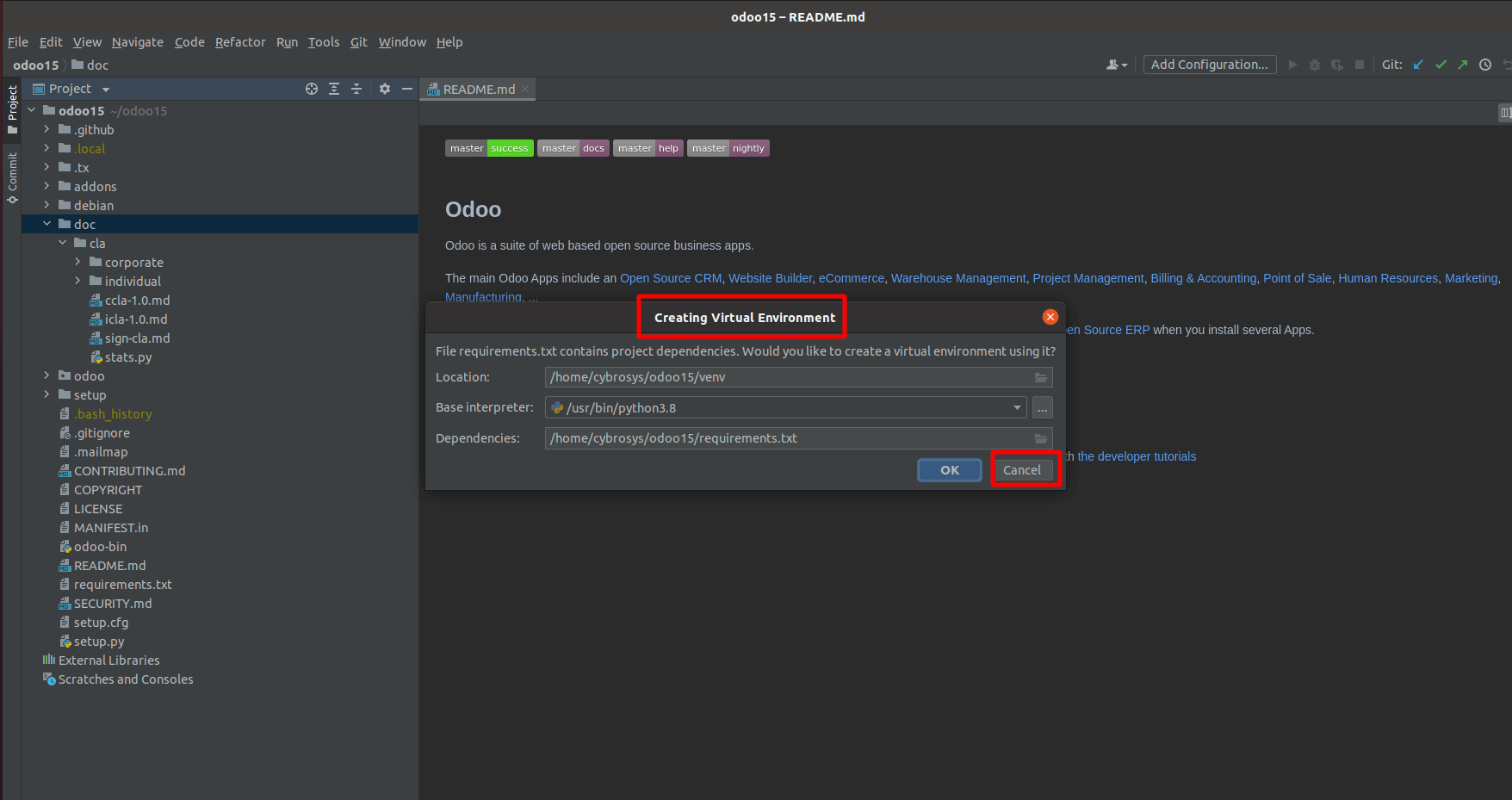Hide the Project panel with minus icon
Viewport: 1512px width, 800px height.
tap(407, 89)
